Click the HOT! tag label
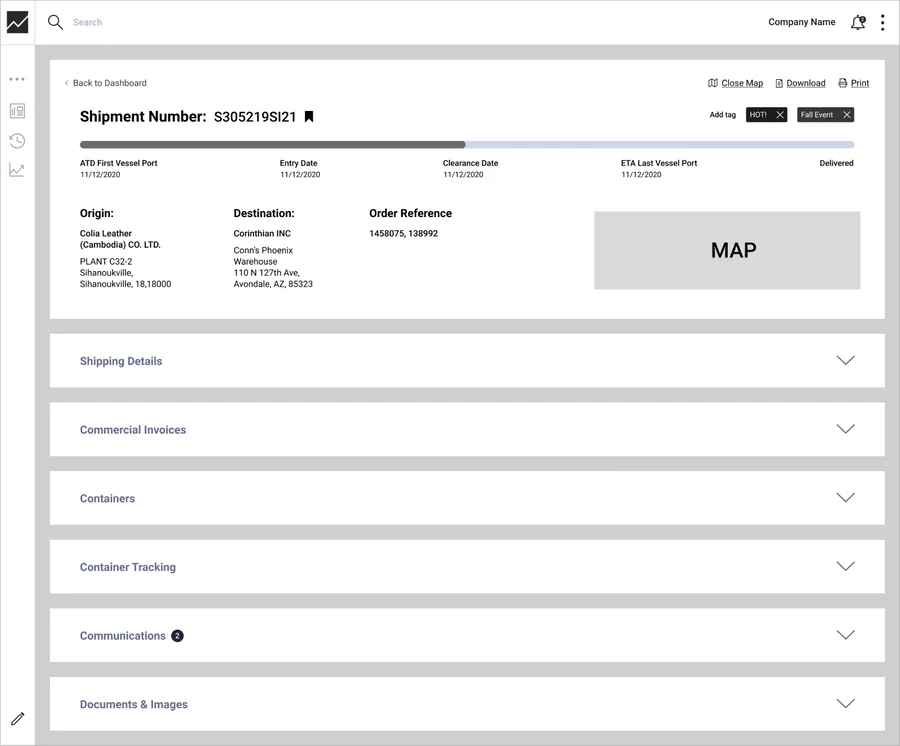Image resolution: width=900 pixels, height=746 pixels. tap(758, 115)
